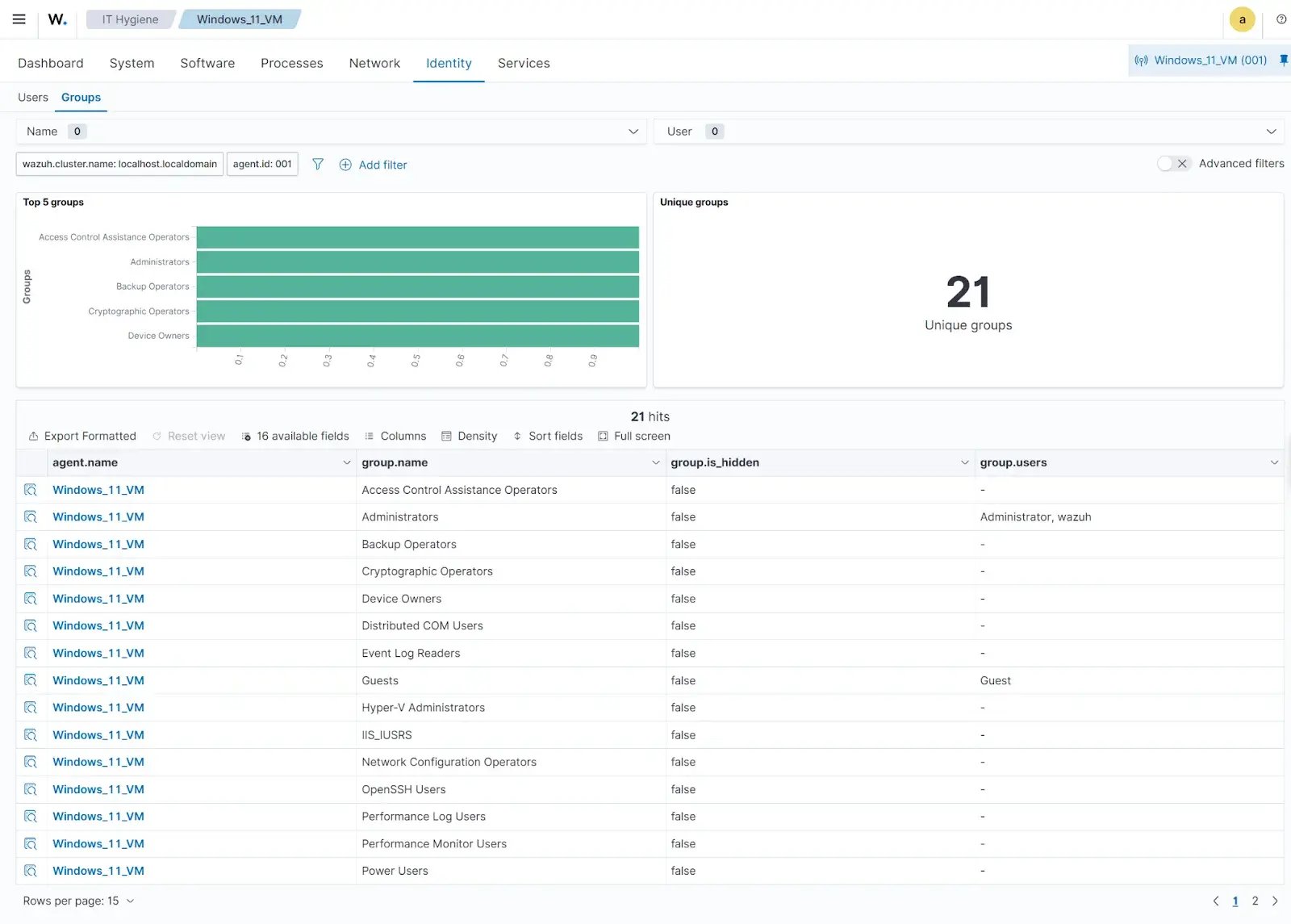Enable the Advanced filters toggle

coord(1172,164)
